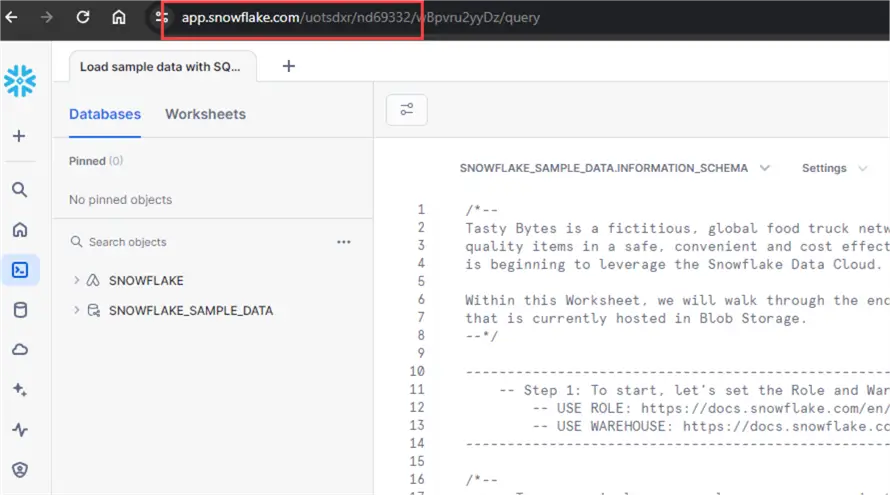Click the Snowflake logo in the sidebar
The image size is (890, 495).
tap(20, 81)
